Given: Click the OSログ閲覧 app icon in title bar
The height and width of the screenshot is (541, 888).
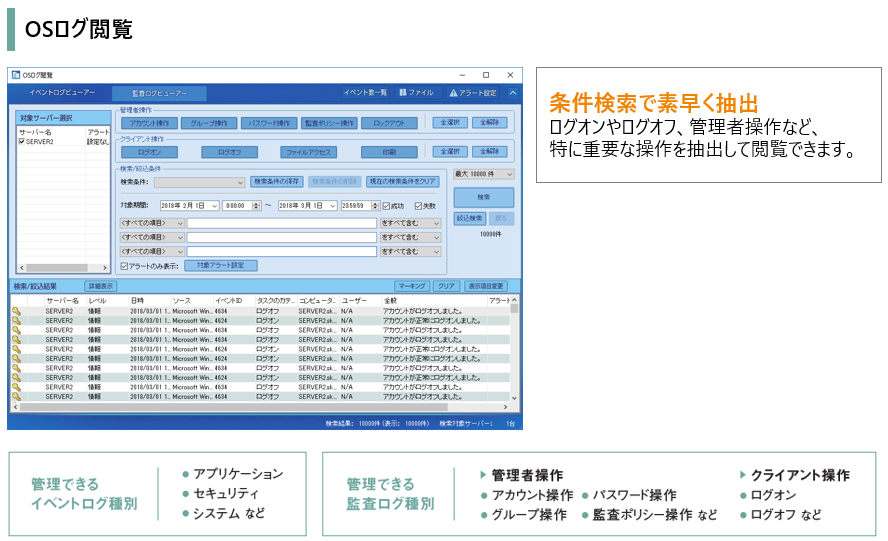Looking at the screenshot, I should click(x=15, y=75).
